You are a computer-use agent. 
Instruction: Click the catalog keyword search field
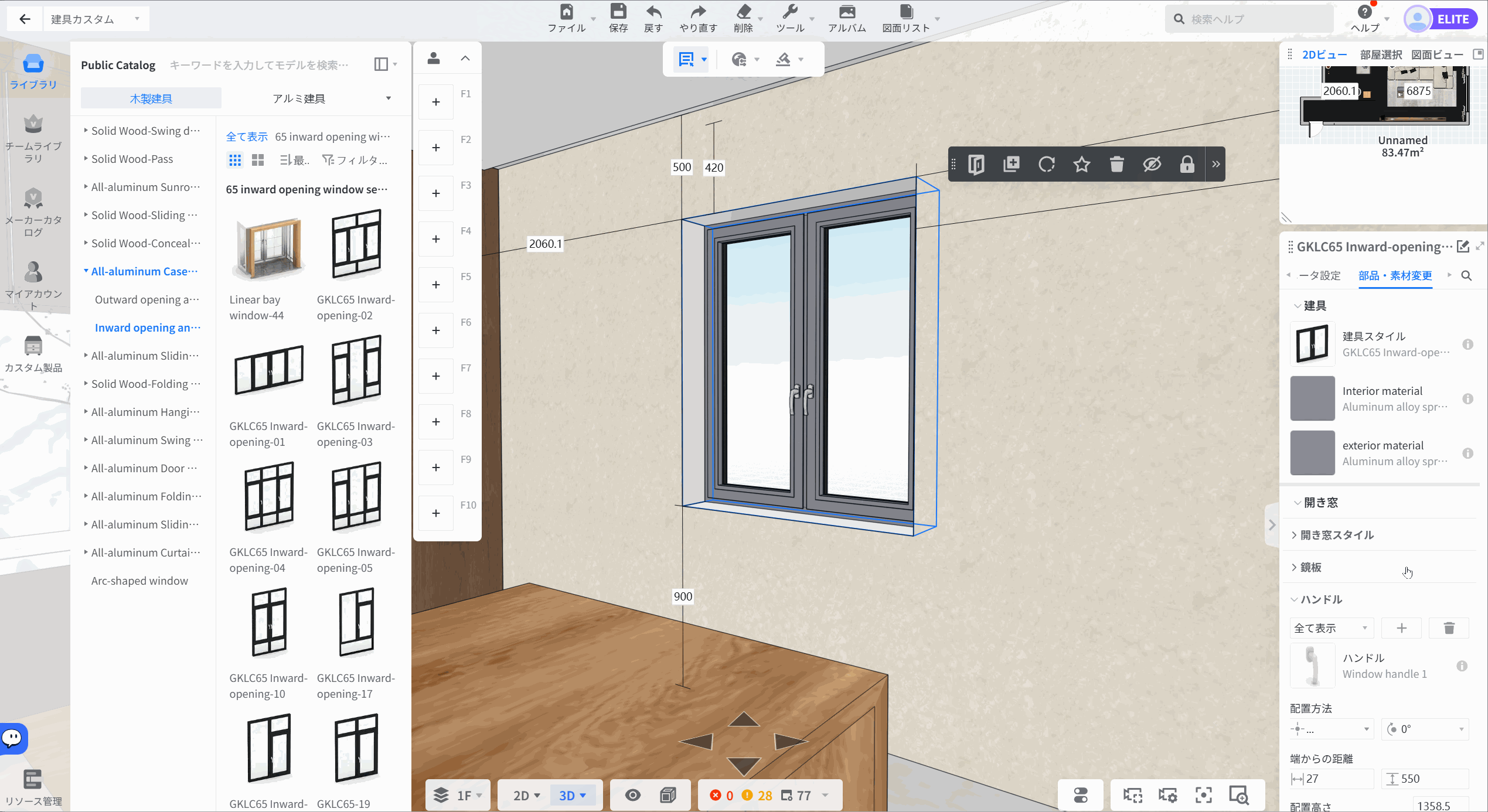pyautogui.click(x=259, y=65)
